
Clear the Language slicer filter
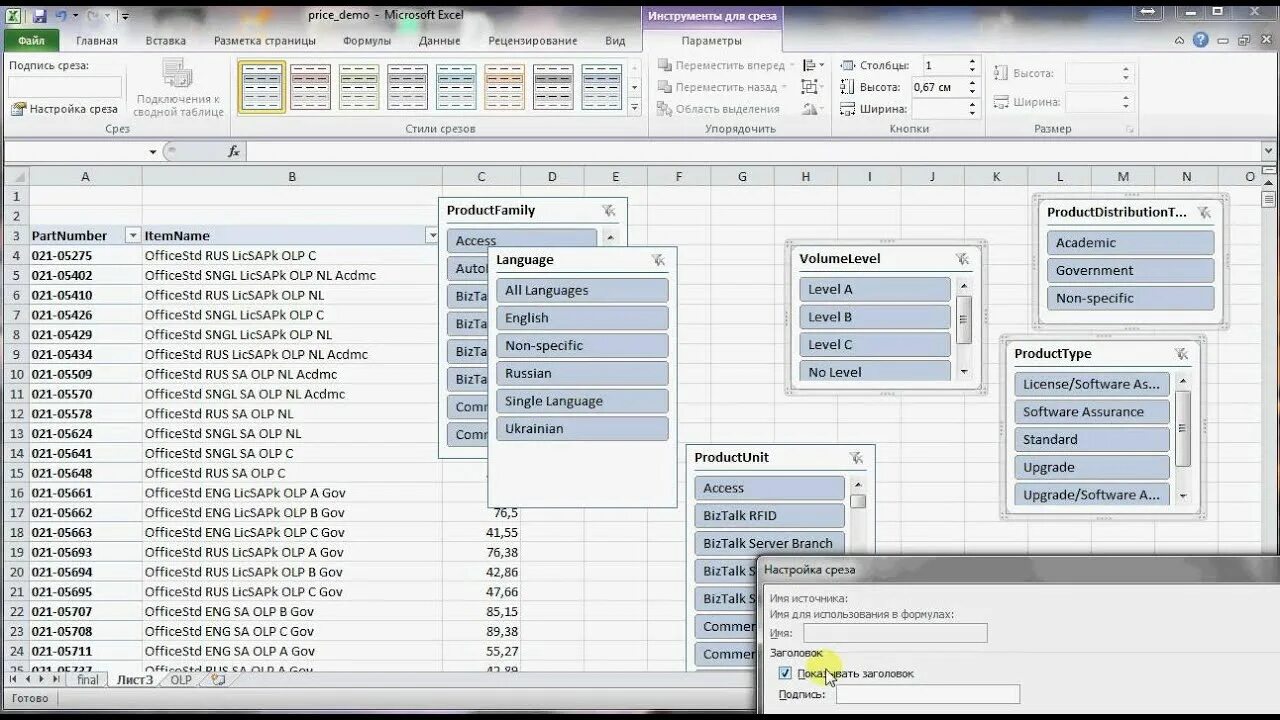[658, 260]
